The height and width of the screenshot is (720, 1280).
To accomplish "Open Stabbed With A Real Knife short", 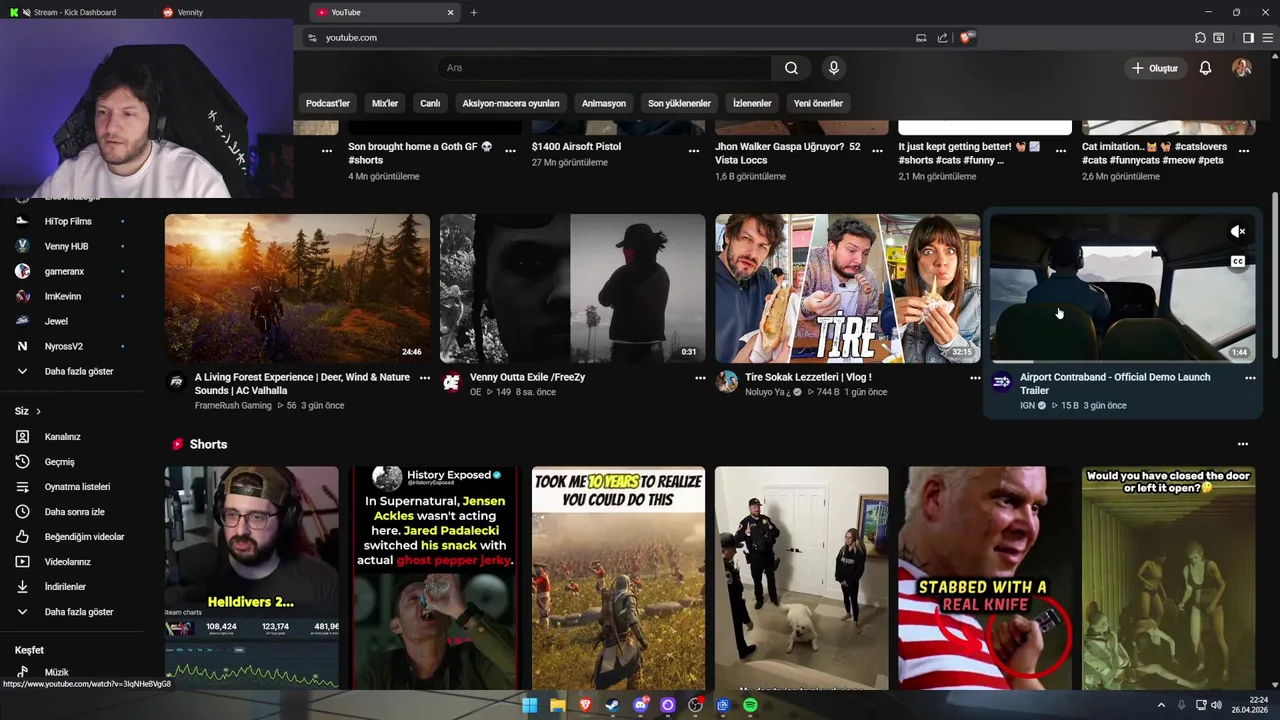I will (985, 577).
